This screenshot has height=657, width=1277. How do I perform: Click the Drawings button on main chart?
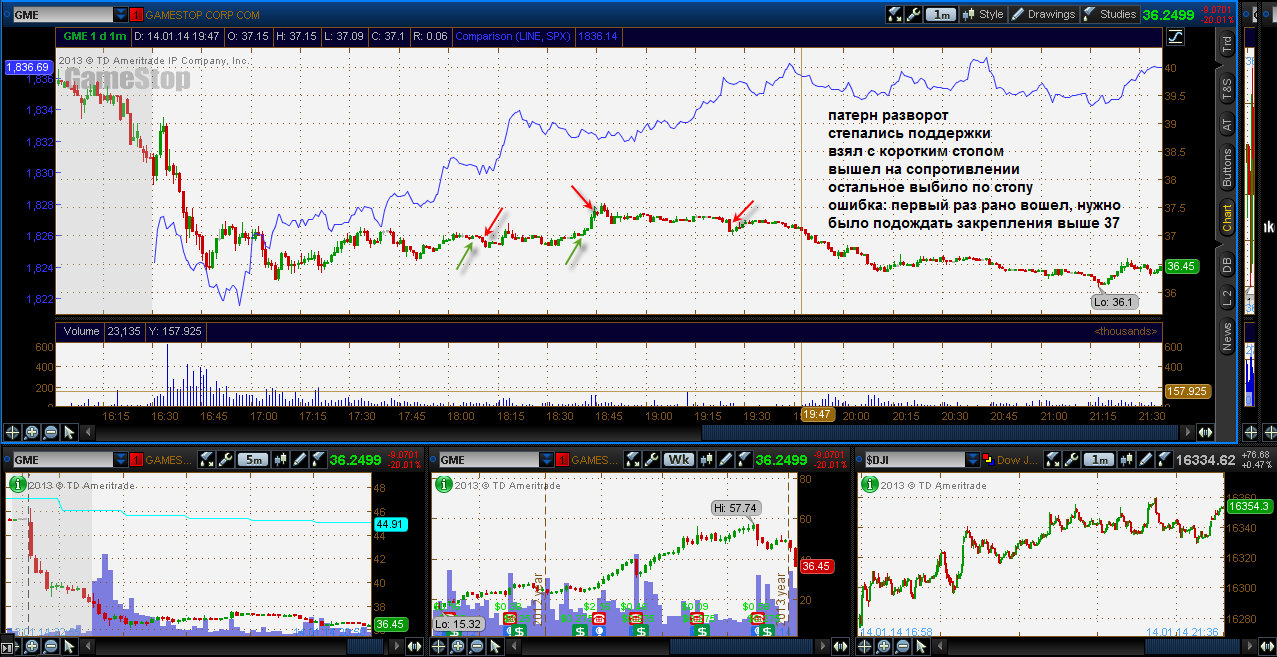(x=1043, y=14)
